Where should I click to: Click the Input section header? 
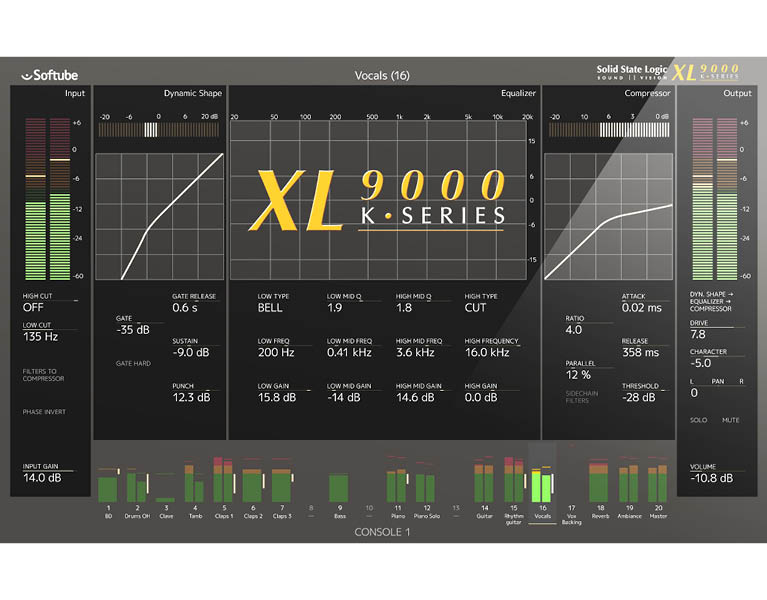coord(75,93)
